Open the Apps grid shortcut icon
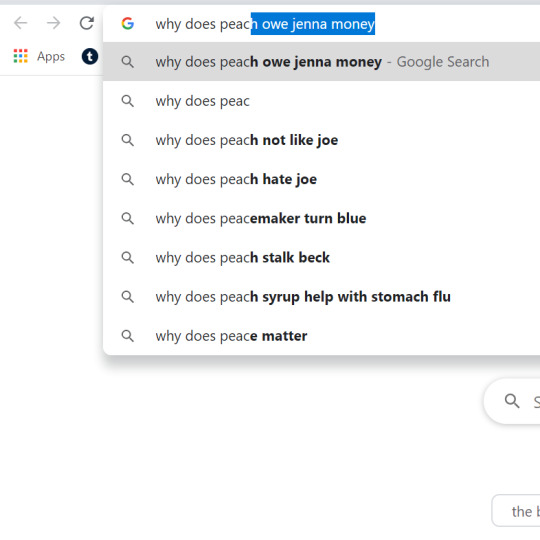Screen dimensions: 540x540 pos(21,56)
